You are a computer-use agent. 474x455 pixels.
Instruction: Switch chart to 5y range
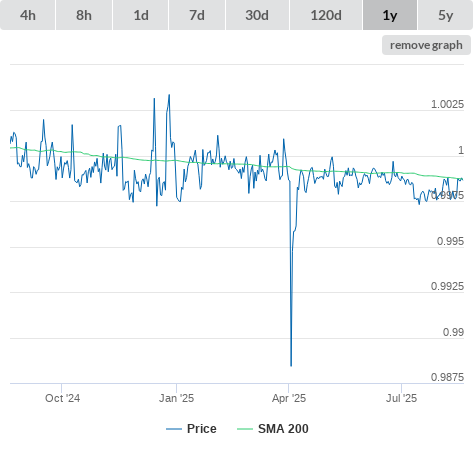pos(445,15)
